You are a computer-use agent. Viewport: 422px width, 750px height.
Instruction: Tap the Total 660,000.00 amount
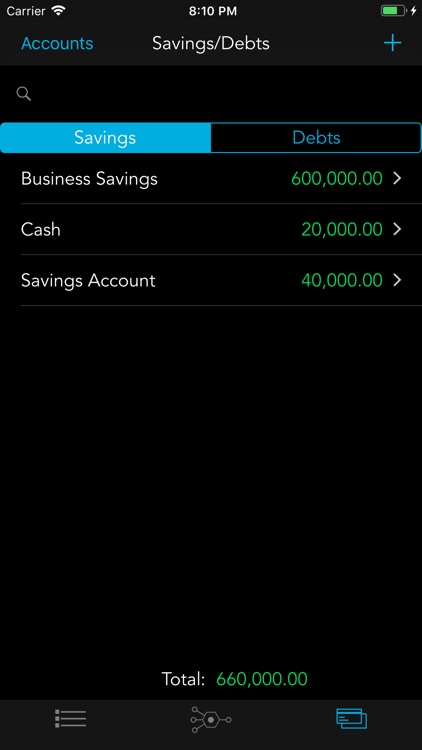click(262, 679)
